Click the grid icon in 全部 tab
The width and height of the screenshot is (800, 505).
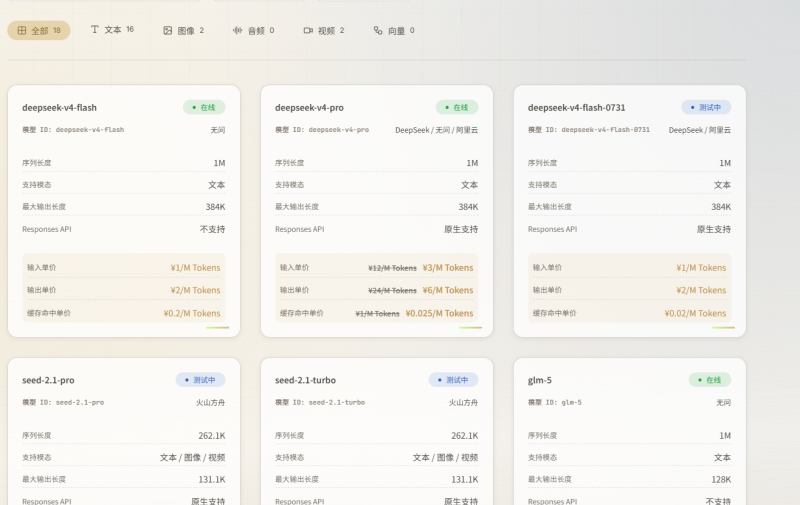coord(22,31)
